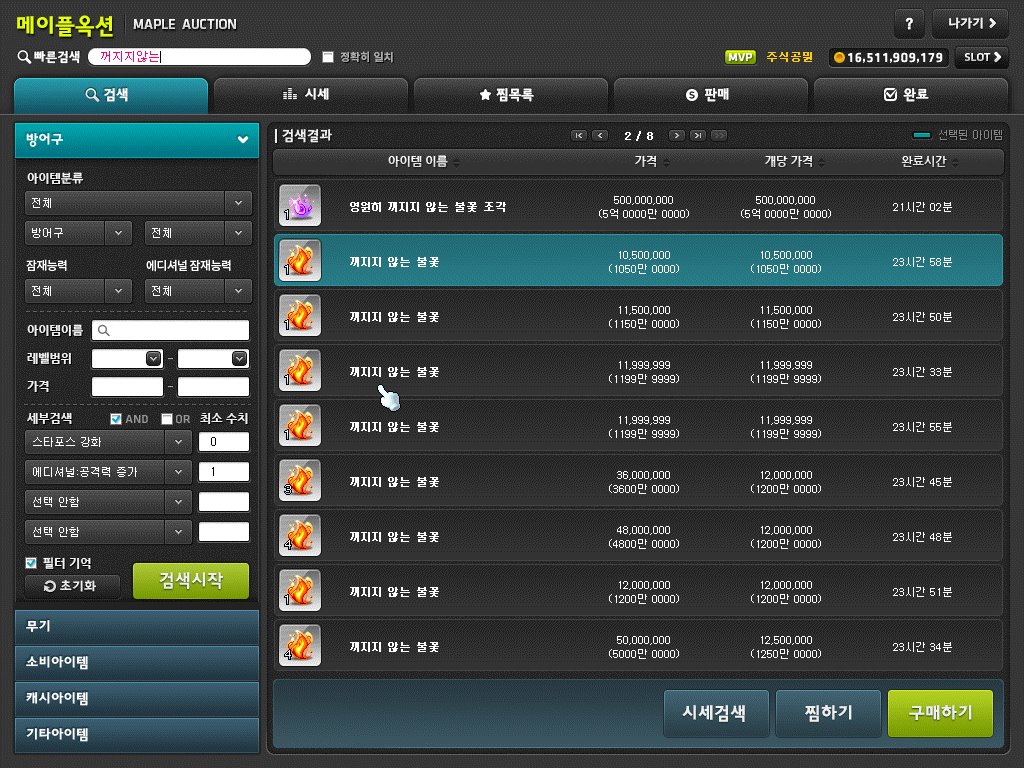Click the 나가기 exit button
The height and width of the screenshot is (768, 1024).
[970, 24]
